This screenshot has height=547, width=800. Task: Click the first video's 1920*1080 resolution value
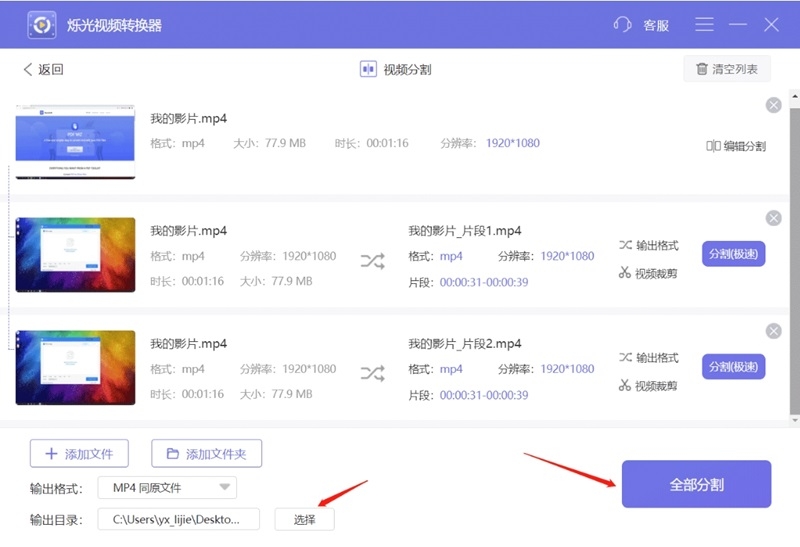(x=513, y=143)
